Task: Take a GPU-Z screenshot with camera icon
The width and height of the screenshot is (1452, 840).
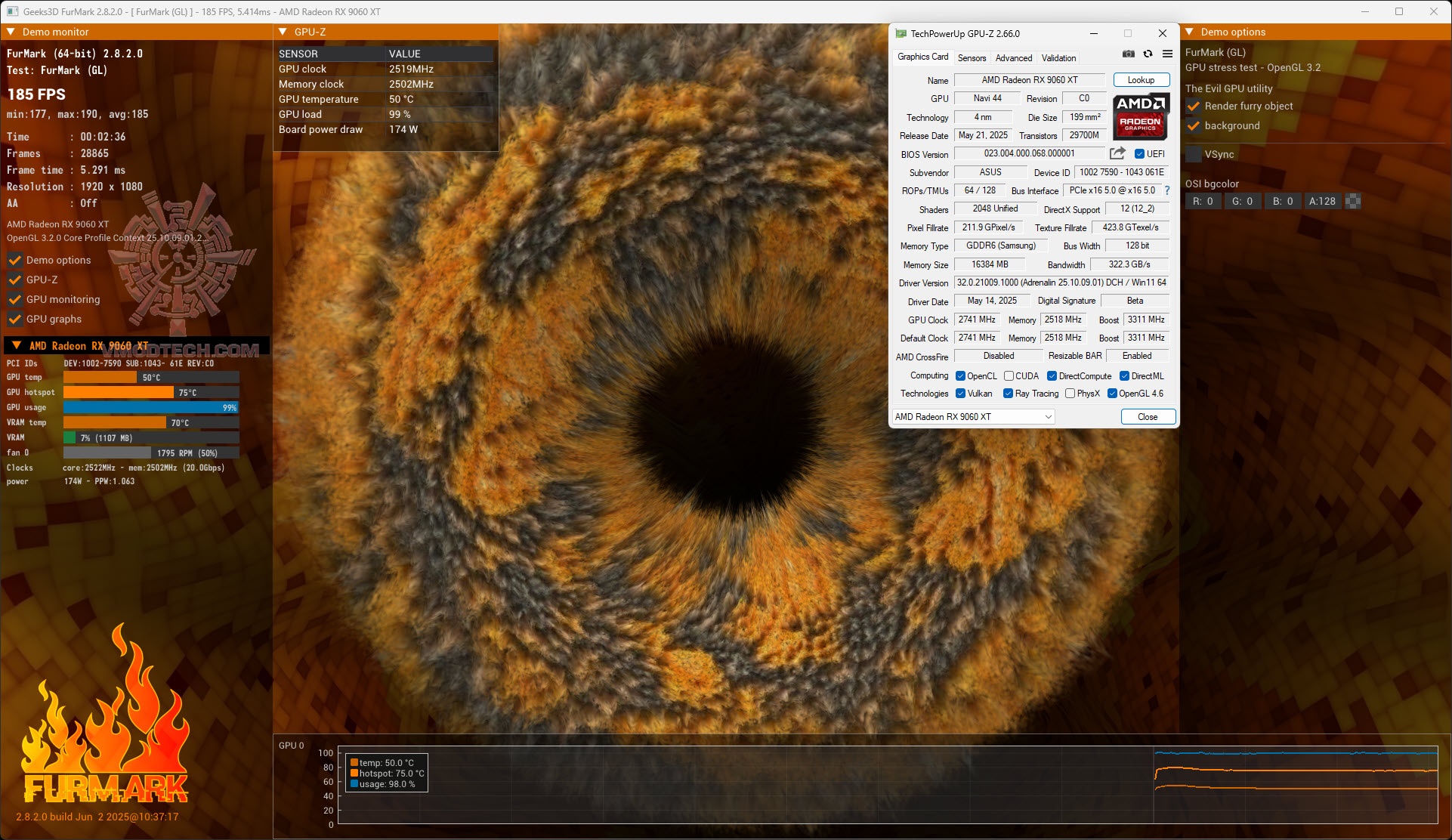Action: point(1128,54)
